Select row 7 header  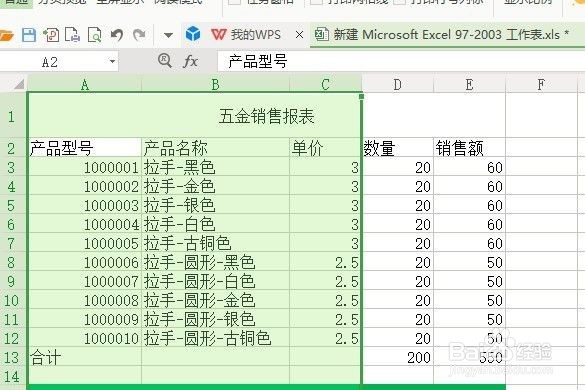(x=12, y=243)
